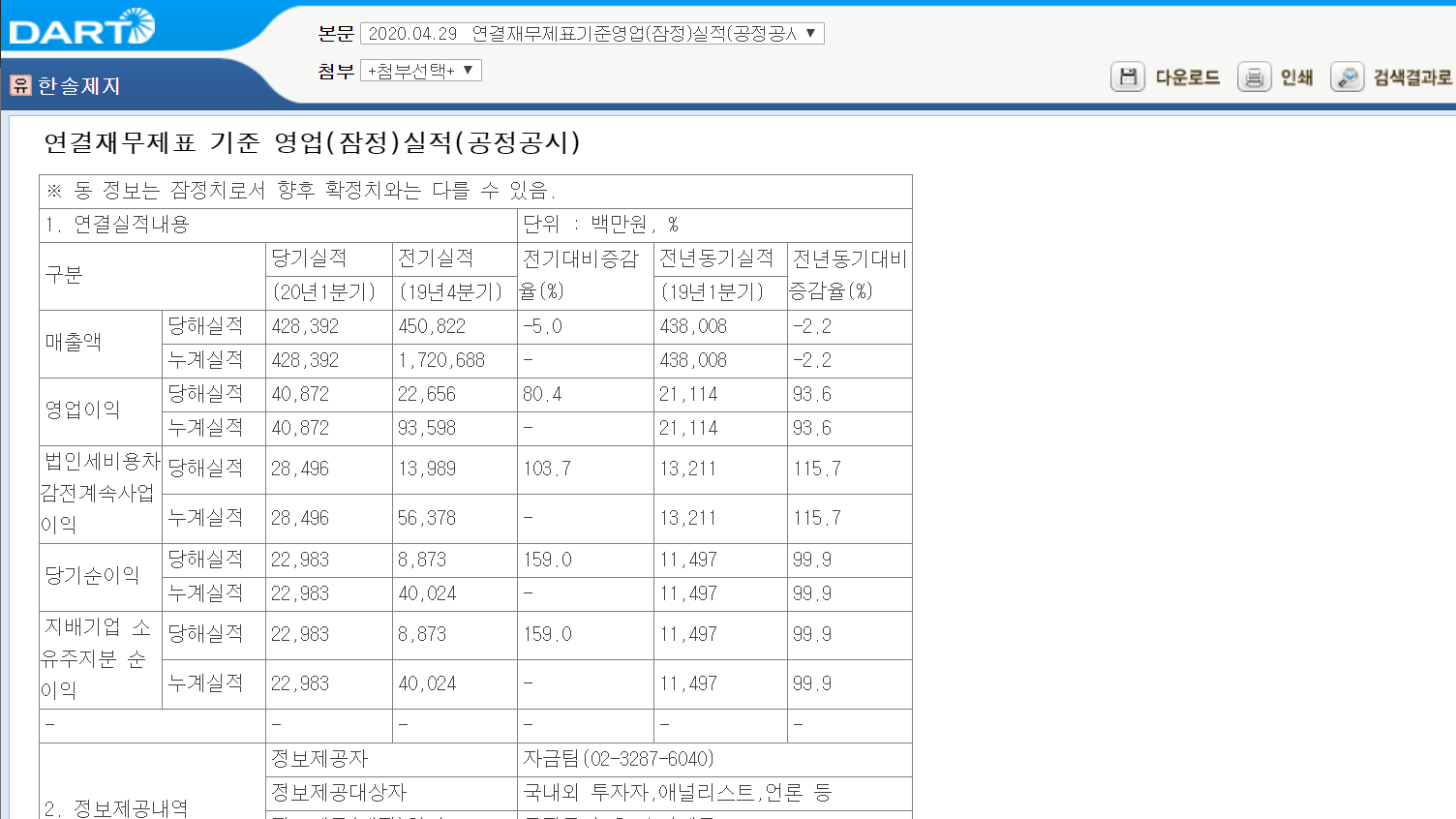Click the DART logo

pyautogui.click(x=81, y=27)
